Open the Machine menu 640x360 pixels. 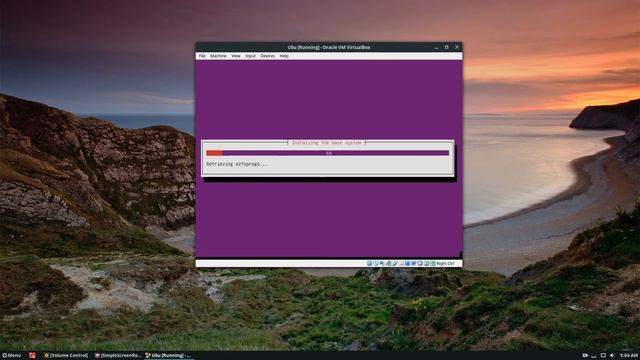point(218,56)
